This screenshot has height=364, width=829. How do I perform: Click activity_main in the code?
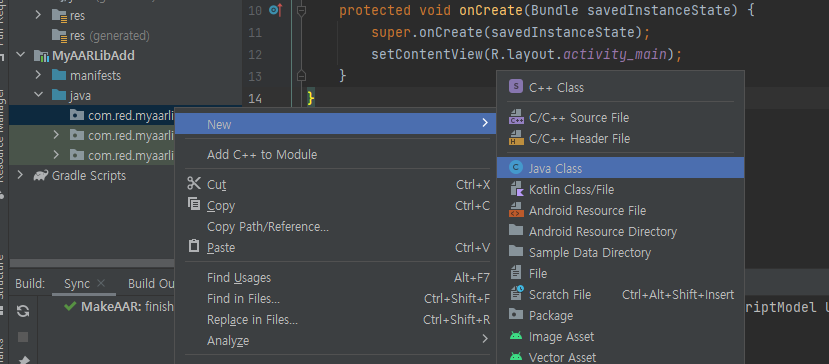[x=615, y=54]
